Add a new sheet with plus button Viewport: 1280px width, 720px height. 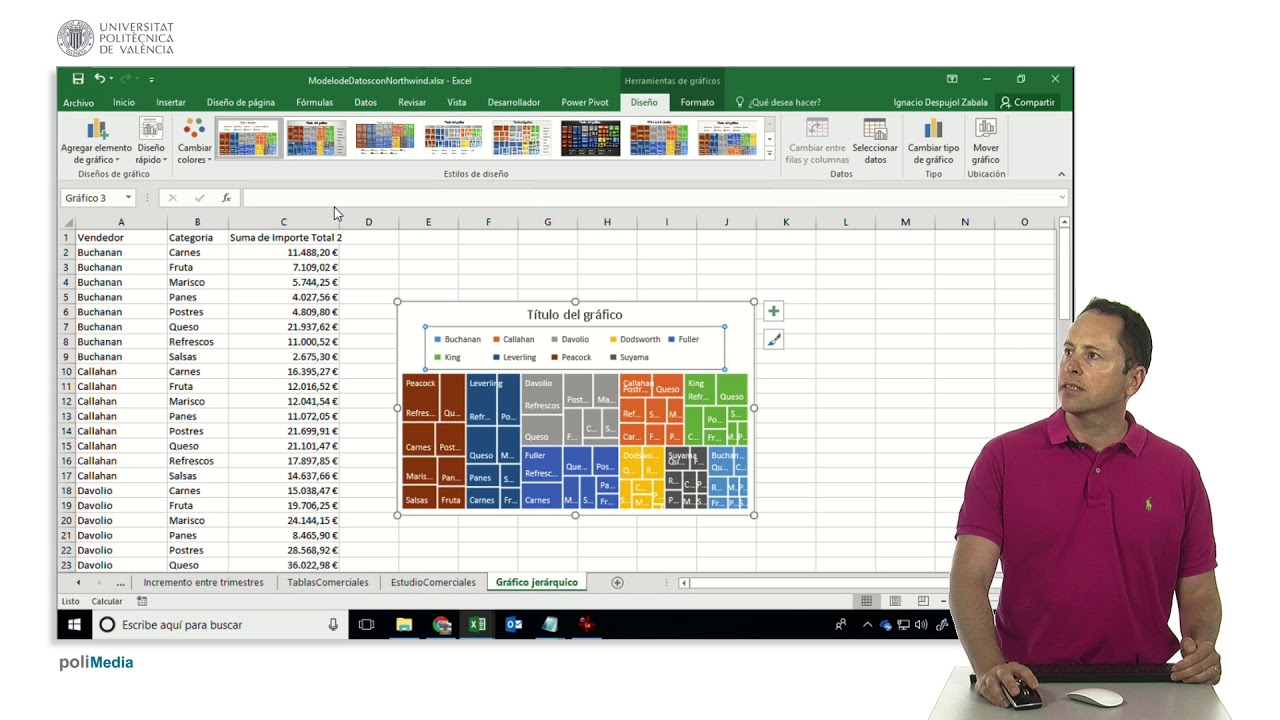(x=617, y=583)
